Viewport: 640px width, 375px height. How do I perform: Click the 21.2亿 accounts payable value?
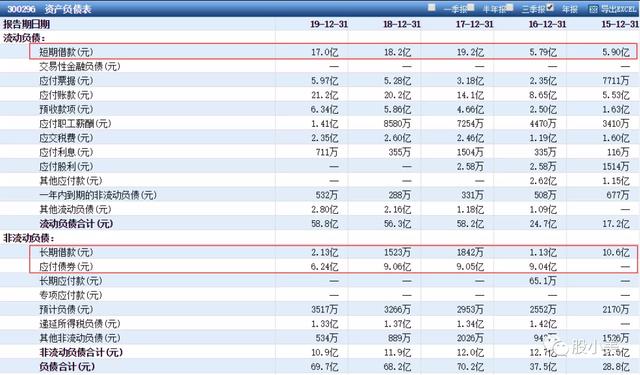pos(325,95)
